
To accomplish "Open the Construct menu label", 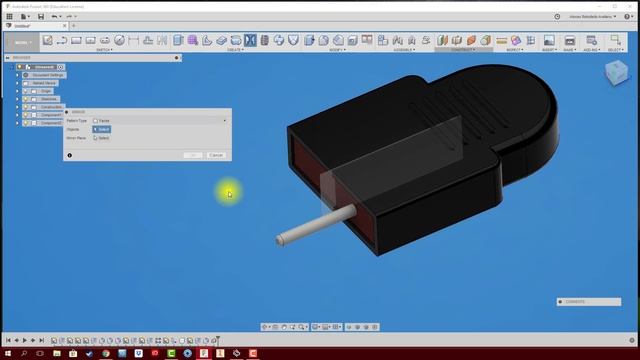I will point(464,50).
